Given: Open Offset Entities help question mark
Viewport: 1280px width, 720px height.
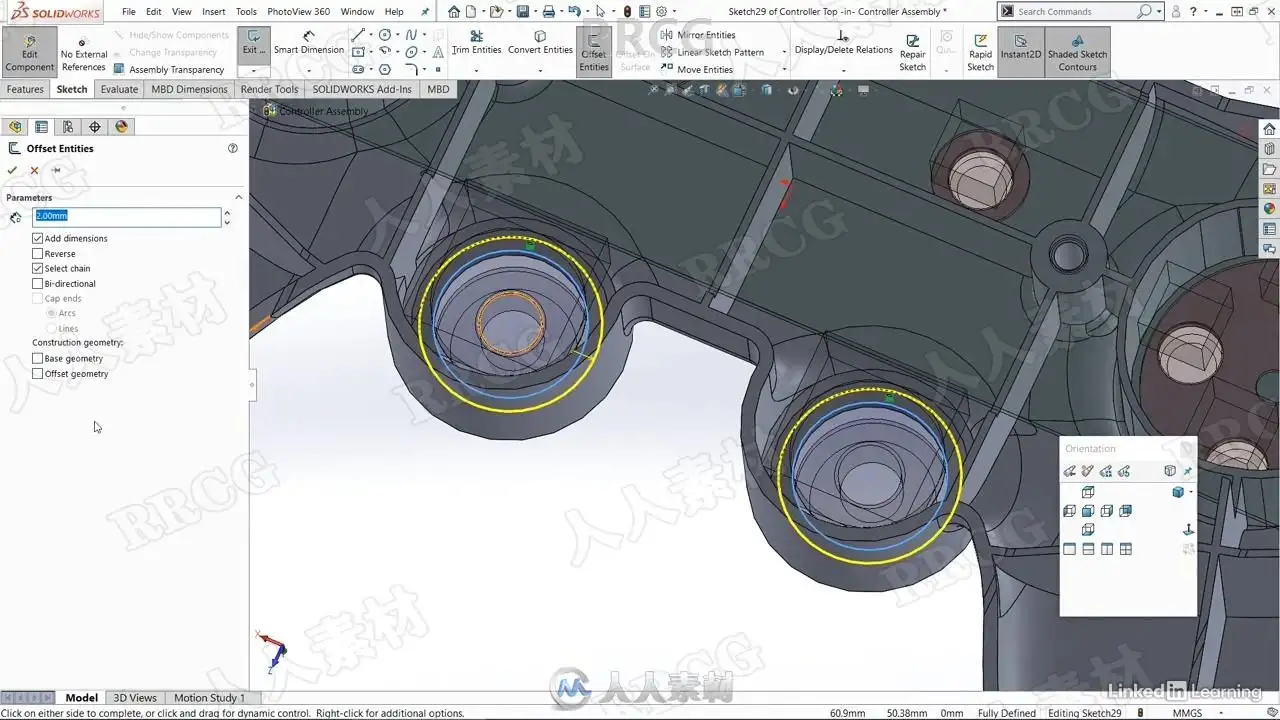Looking at the screenshot, I should (x=233, y=148).
